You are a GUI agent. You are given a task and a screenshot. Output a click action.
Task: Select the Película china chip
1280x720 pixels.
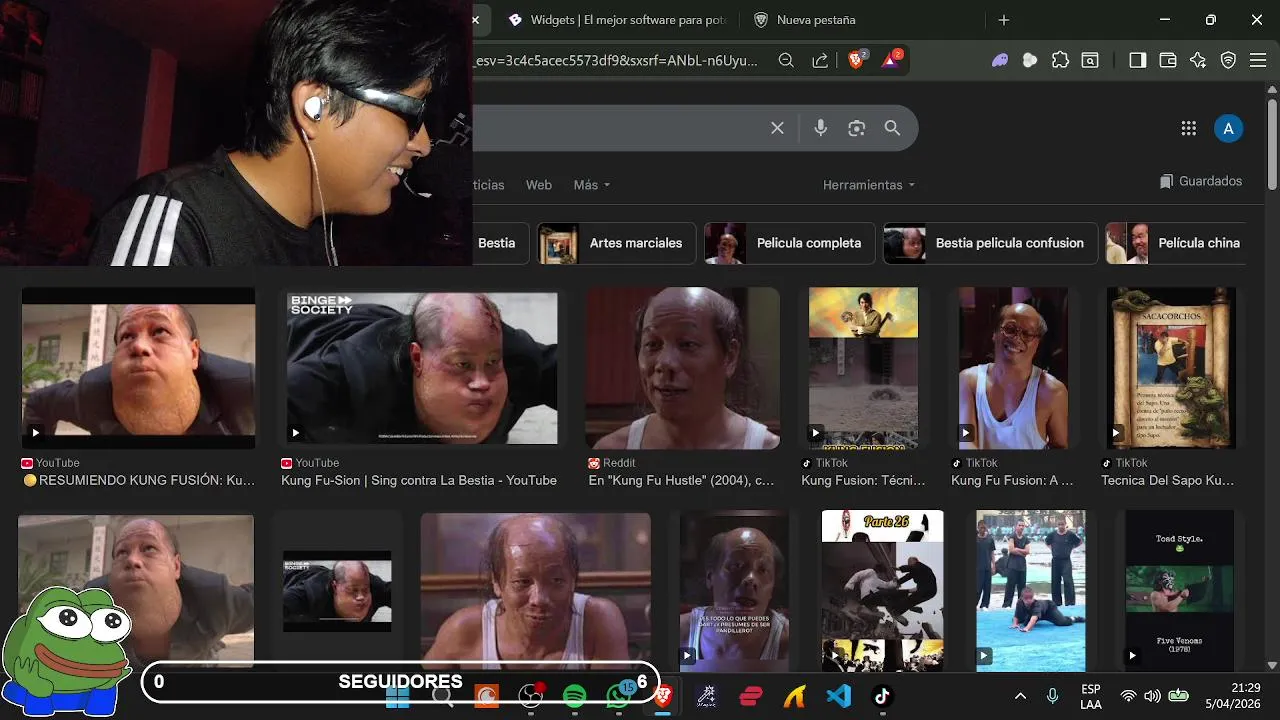pos(1176,243)
